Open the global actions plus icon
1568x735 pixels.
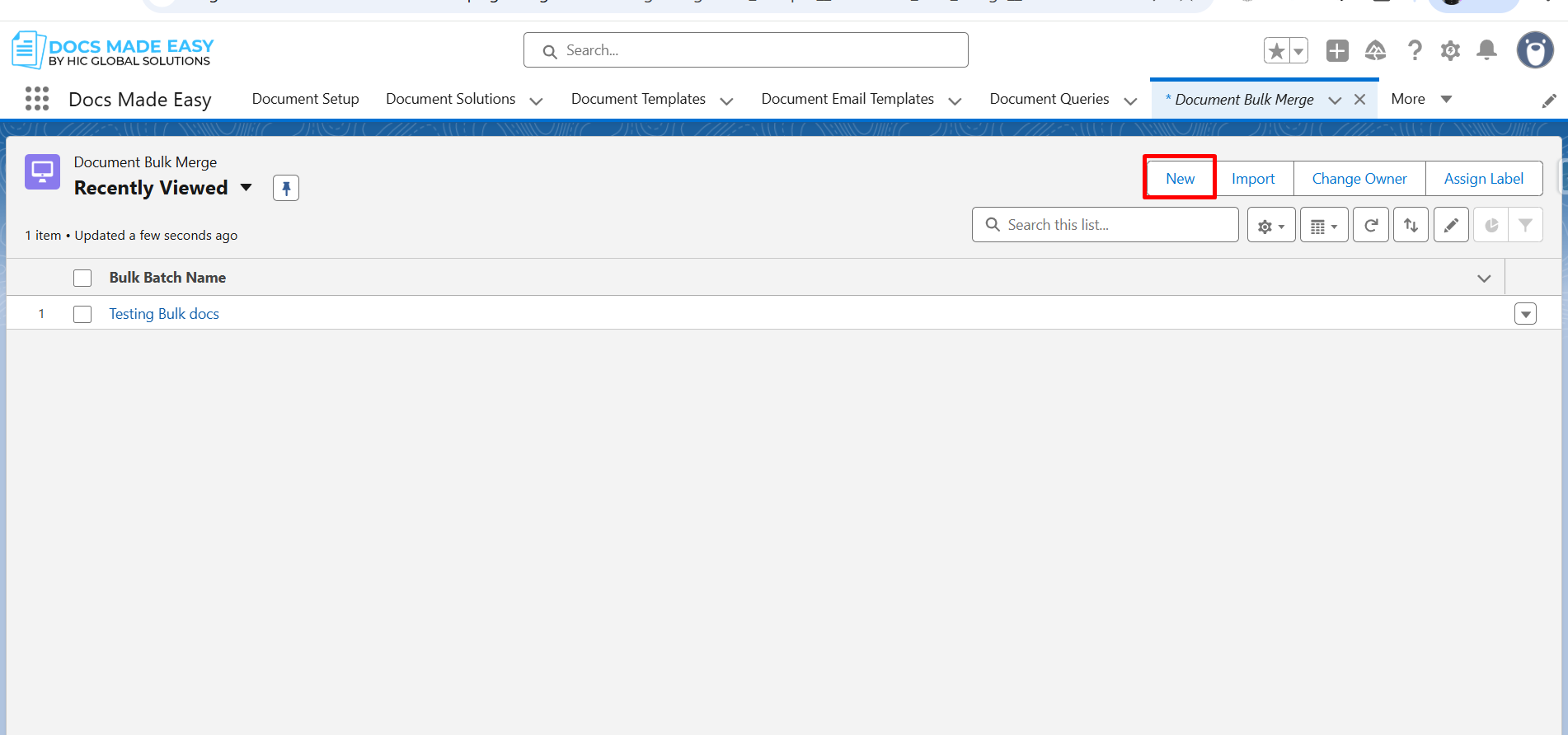click(1336, 50)
